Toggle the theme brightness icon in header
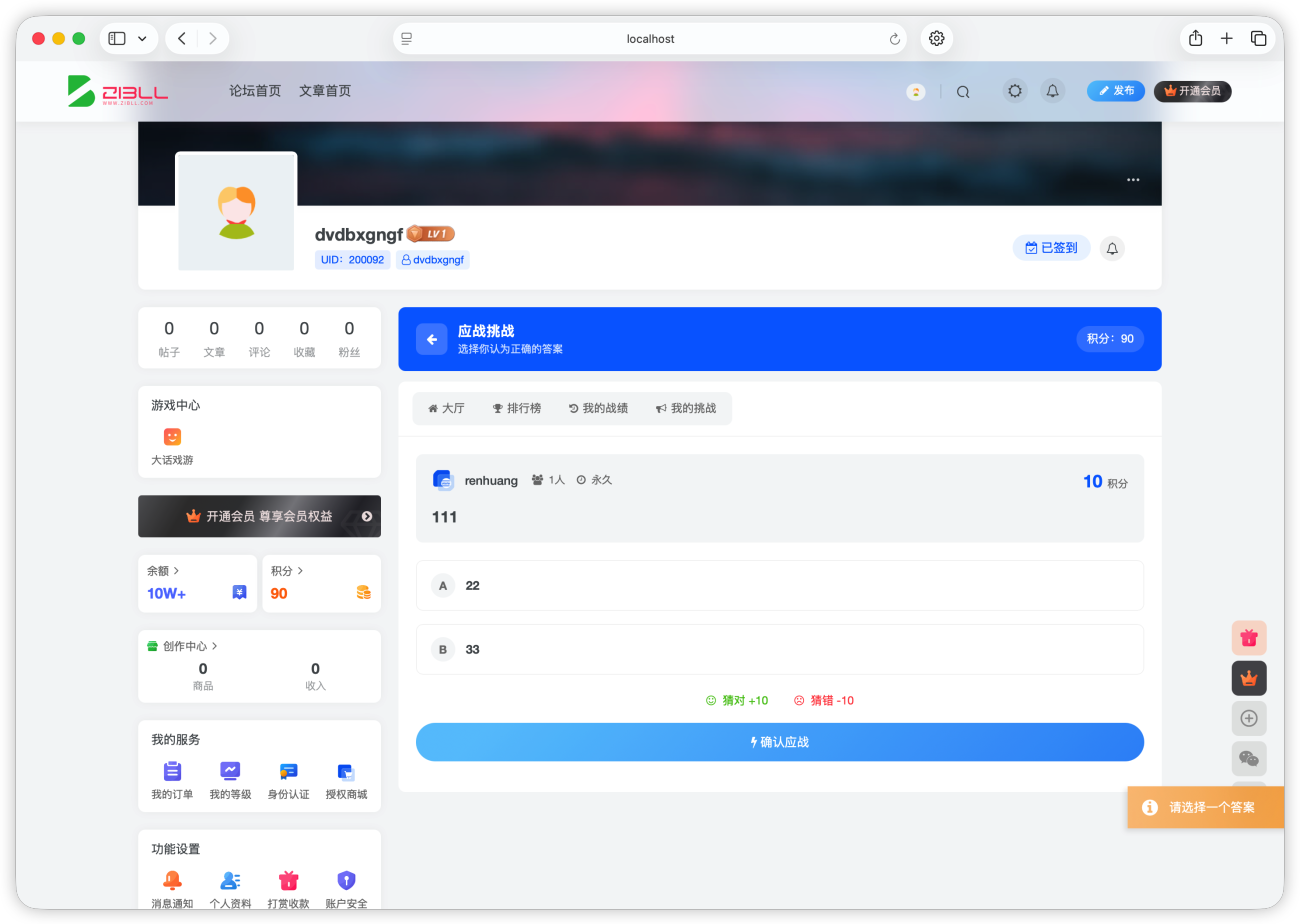This screenshot has height=924, width=1300. (x=1015, y=91)
